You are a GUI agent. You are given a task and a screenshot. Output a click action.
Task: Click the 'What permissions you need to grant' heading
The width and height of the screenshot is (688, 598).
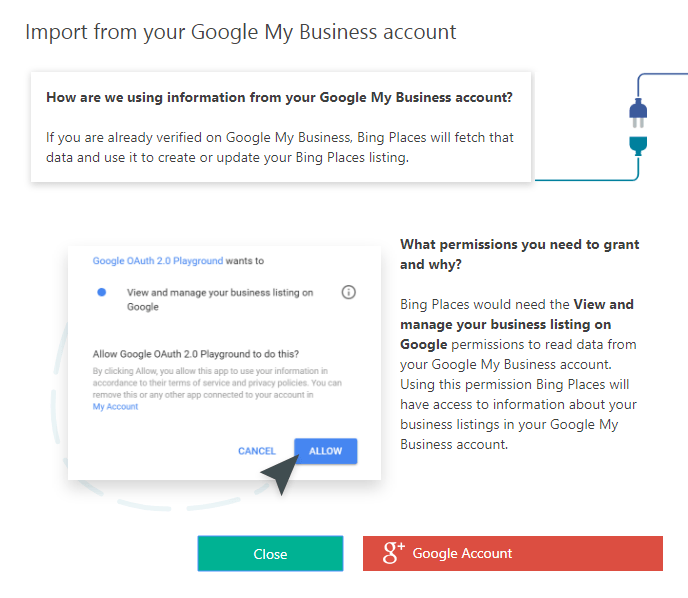tap(520, 254)
